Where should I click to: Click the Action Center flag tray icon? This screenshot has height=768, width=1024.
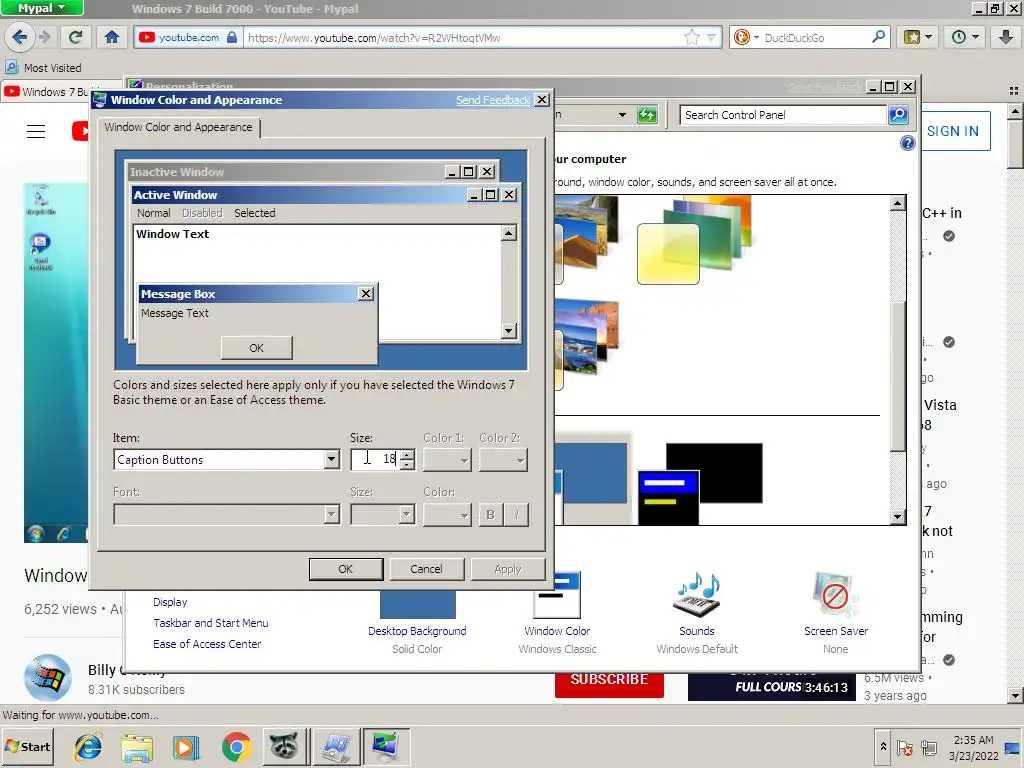pyautogui.click(x=904, y=748)
